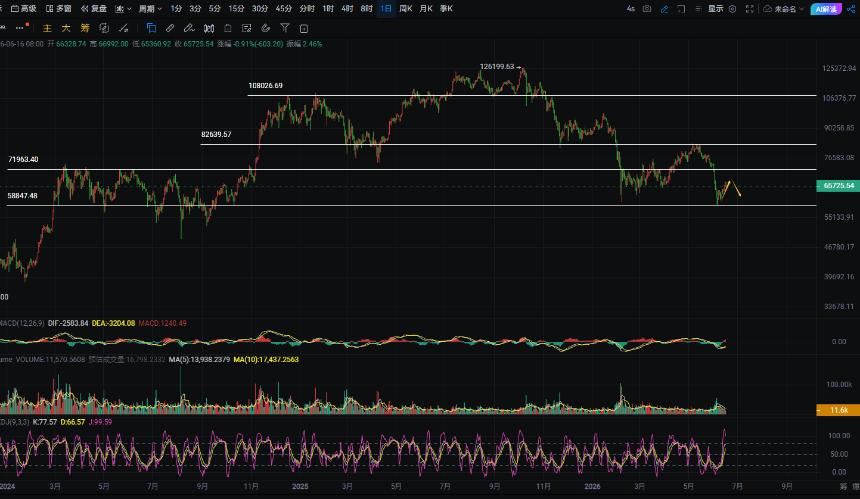
Task: Open the more options icon with the red dot
Action: point(21,27)
